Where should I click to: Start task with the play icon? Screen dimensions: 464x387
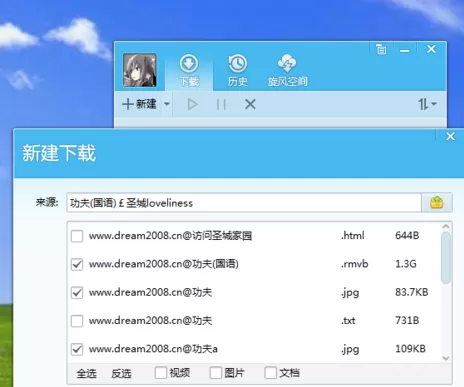(192, 104)
